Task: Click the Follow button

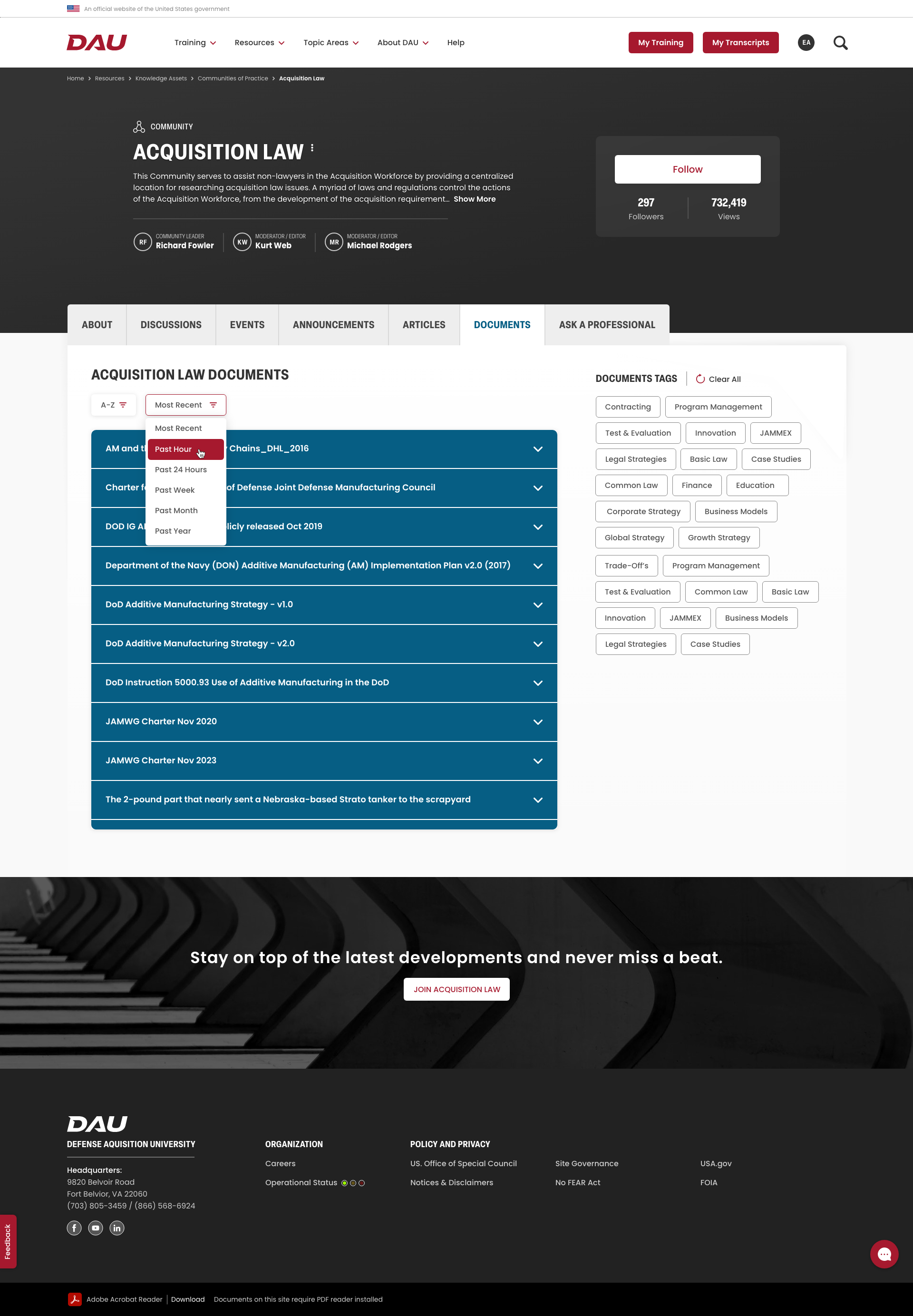Action: (687, 169)
